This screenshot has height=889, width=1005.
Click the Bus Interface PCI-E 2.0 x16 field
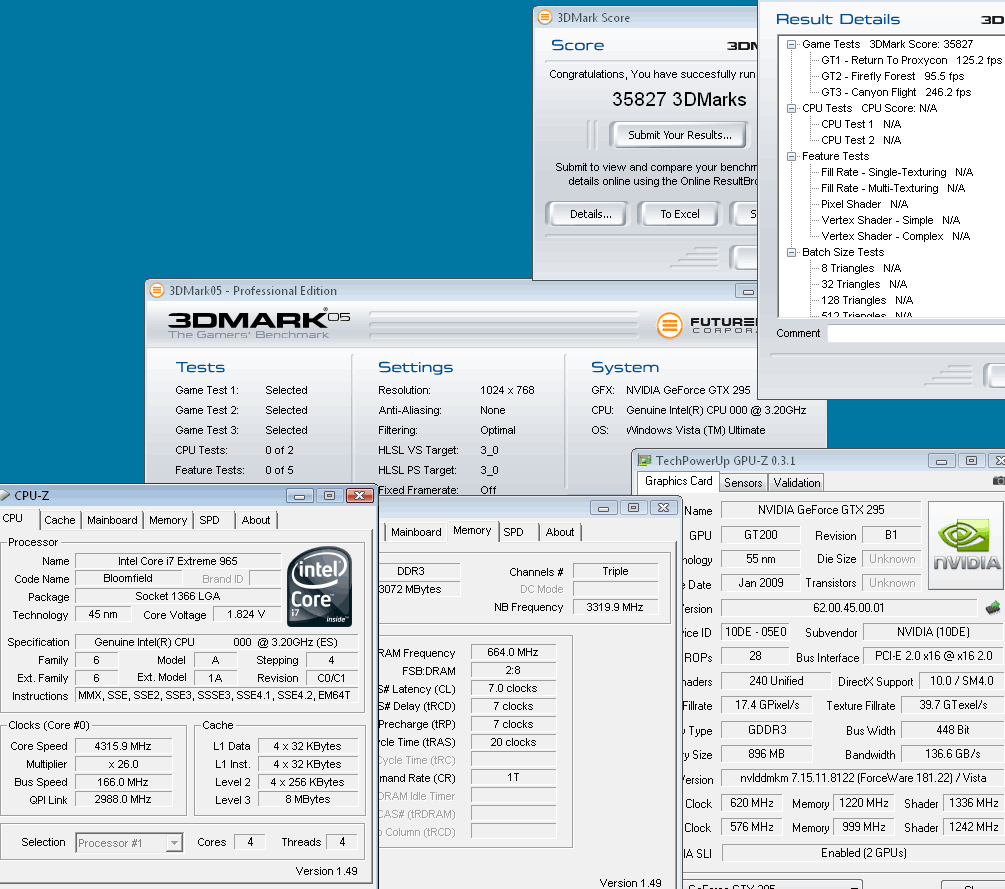934,656
